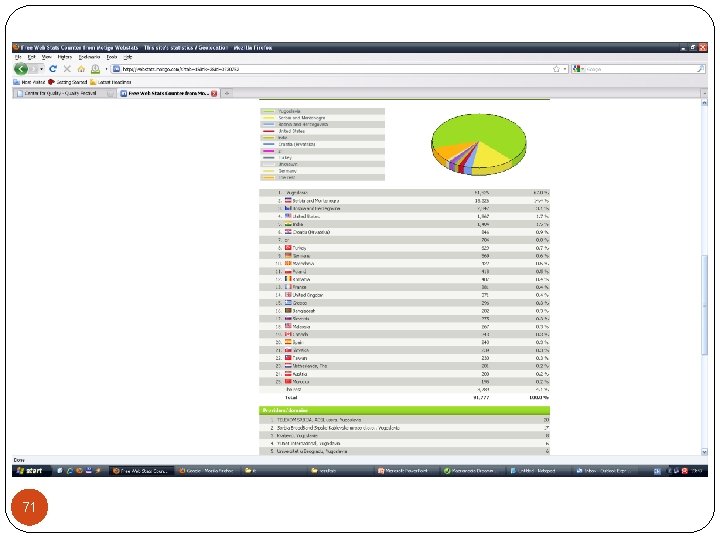Click the Home icon in the toolbar

pyautogui.click(x=81, y=69)
